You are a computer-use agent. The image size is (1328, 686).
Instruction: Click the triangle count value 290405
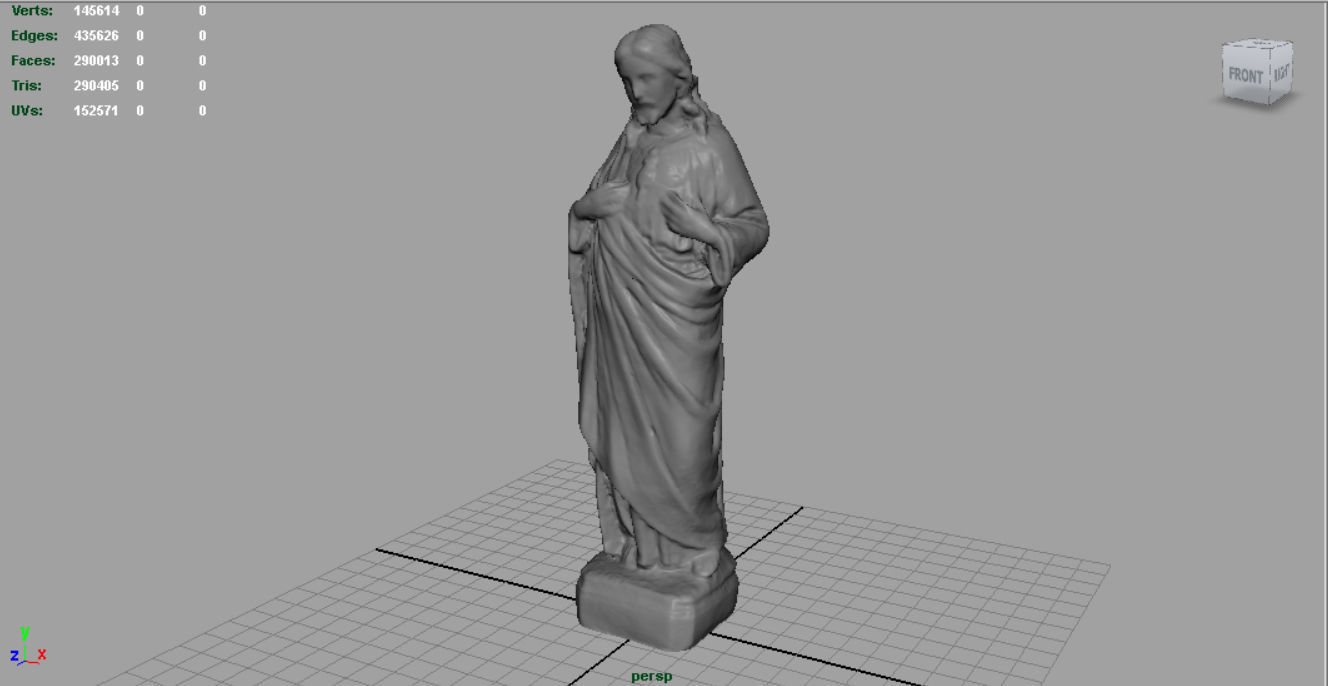tap(96, 86)
